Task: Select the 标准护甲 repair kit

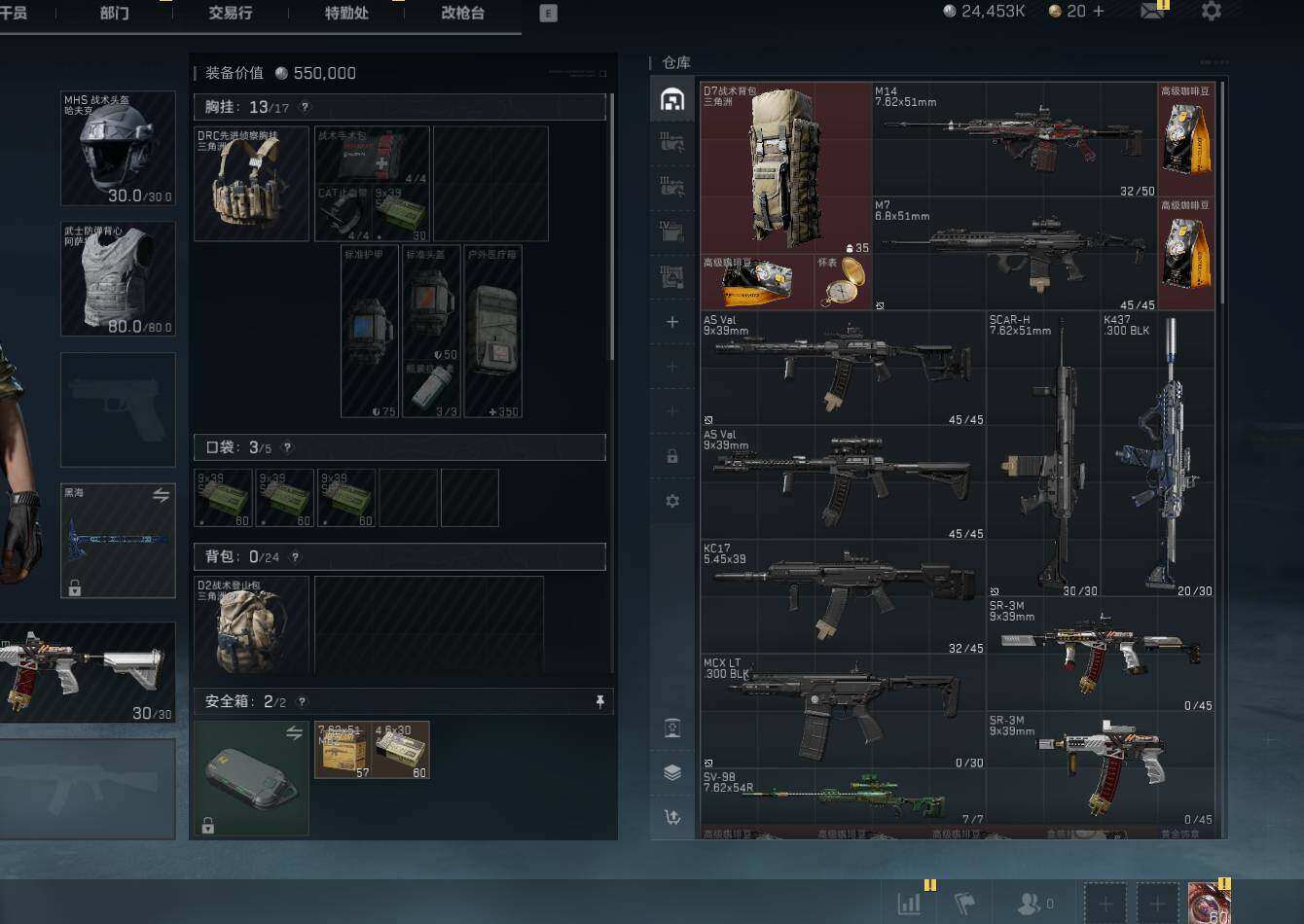Action: pos(370,332)
